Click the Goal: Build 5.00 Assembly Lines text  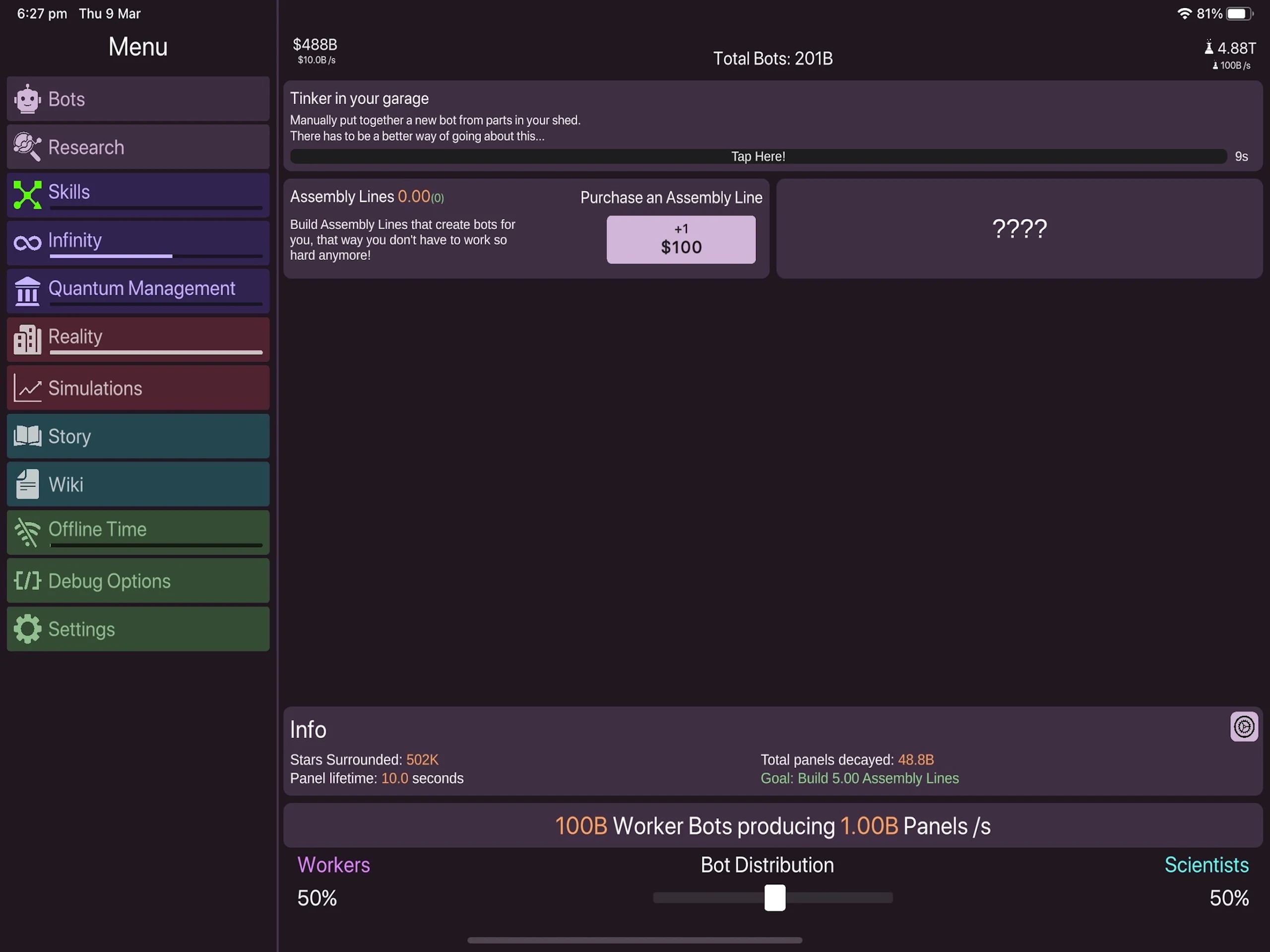coord(860,778)
